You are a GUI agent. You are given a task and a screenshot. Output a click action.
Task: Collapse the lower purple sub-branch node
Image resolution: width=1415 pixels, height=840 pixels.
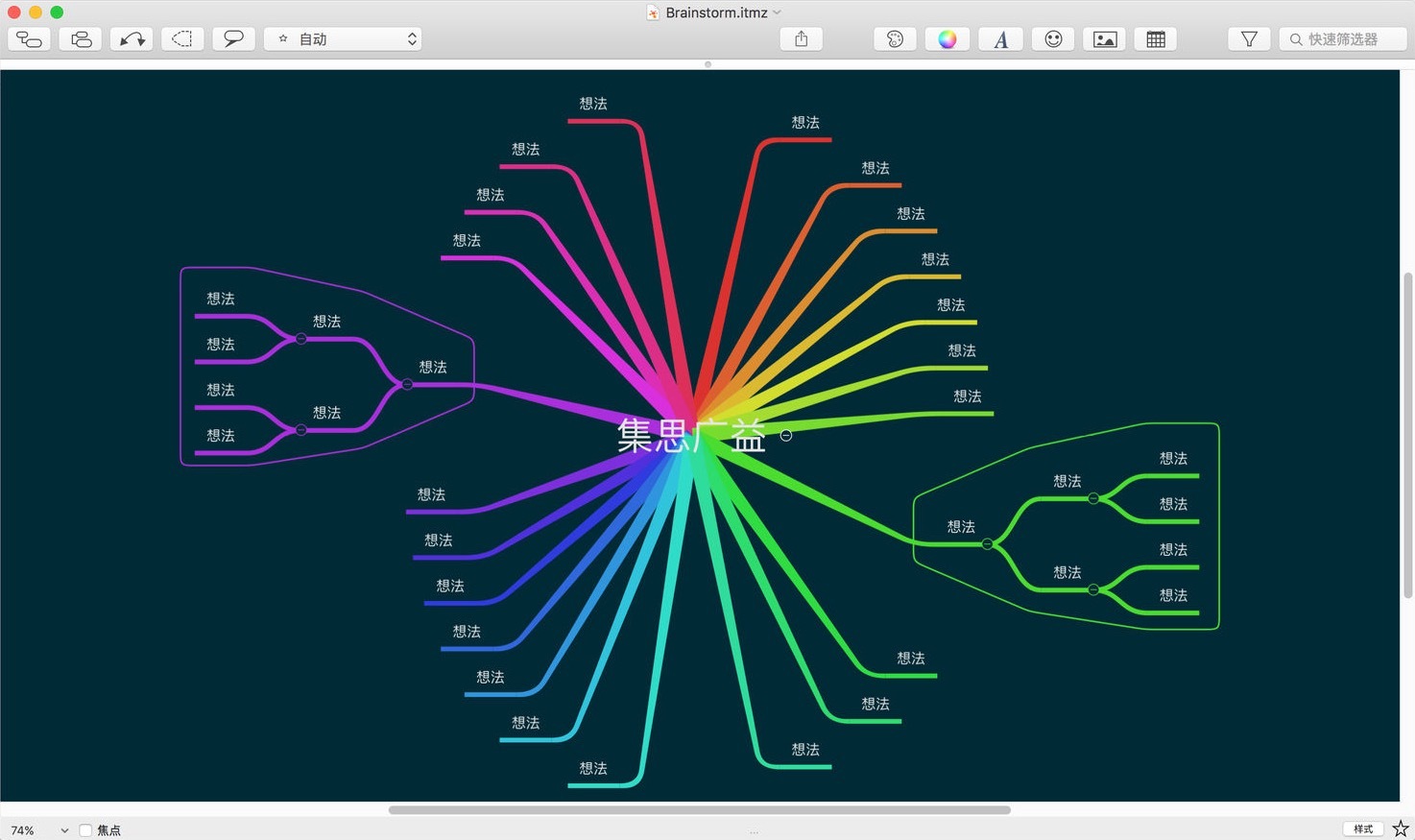tap(300, 430)
